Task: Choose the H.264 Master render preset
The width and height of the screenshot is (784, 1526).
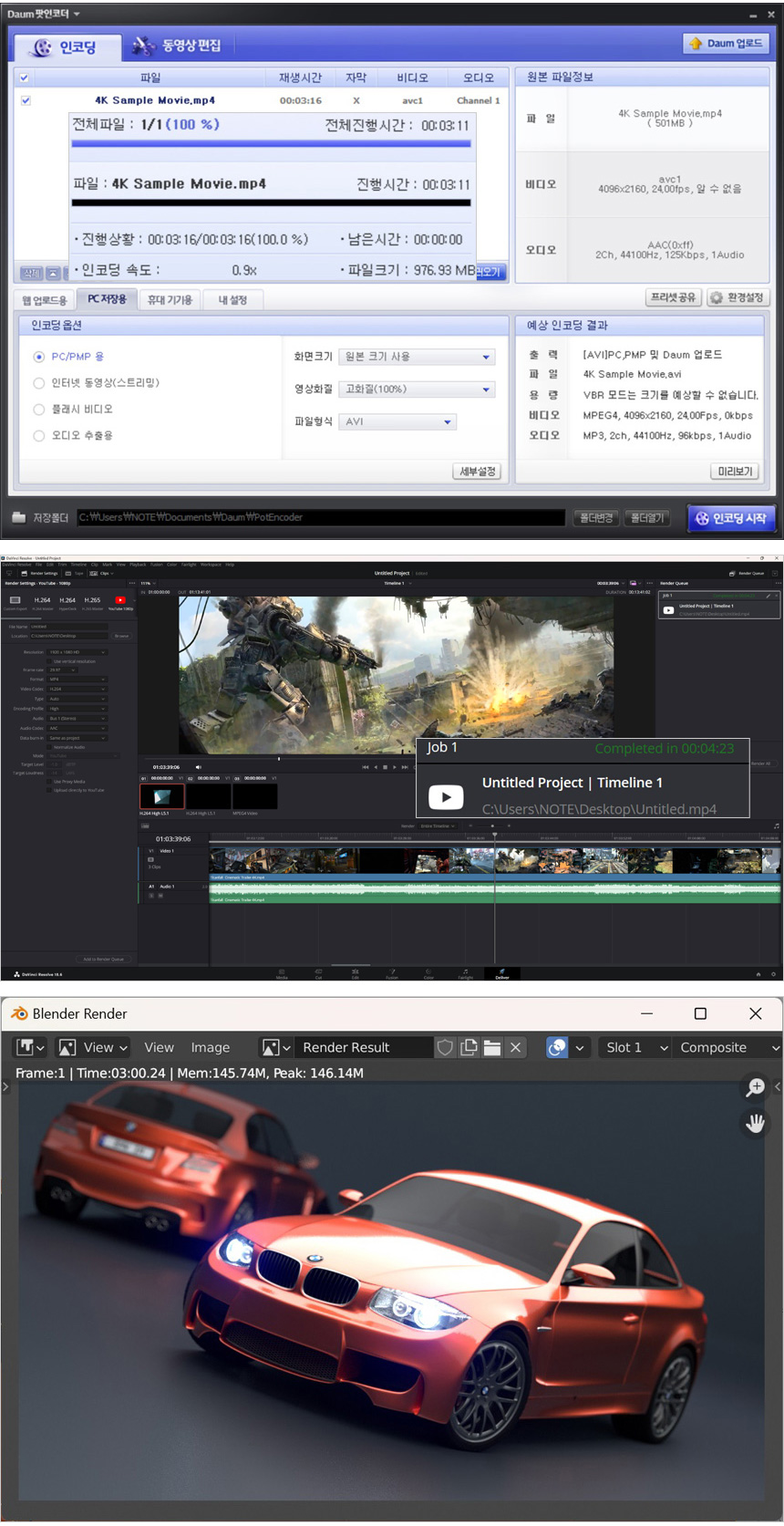Action: tap(42, 602)
